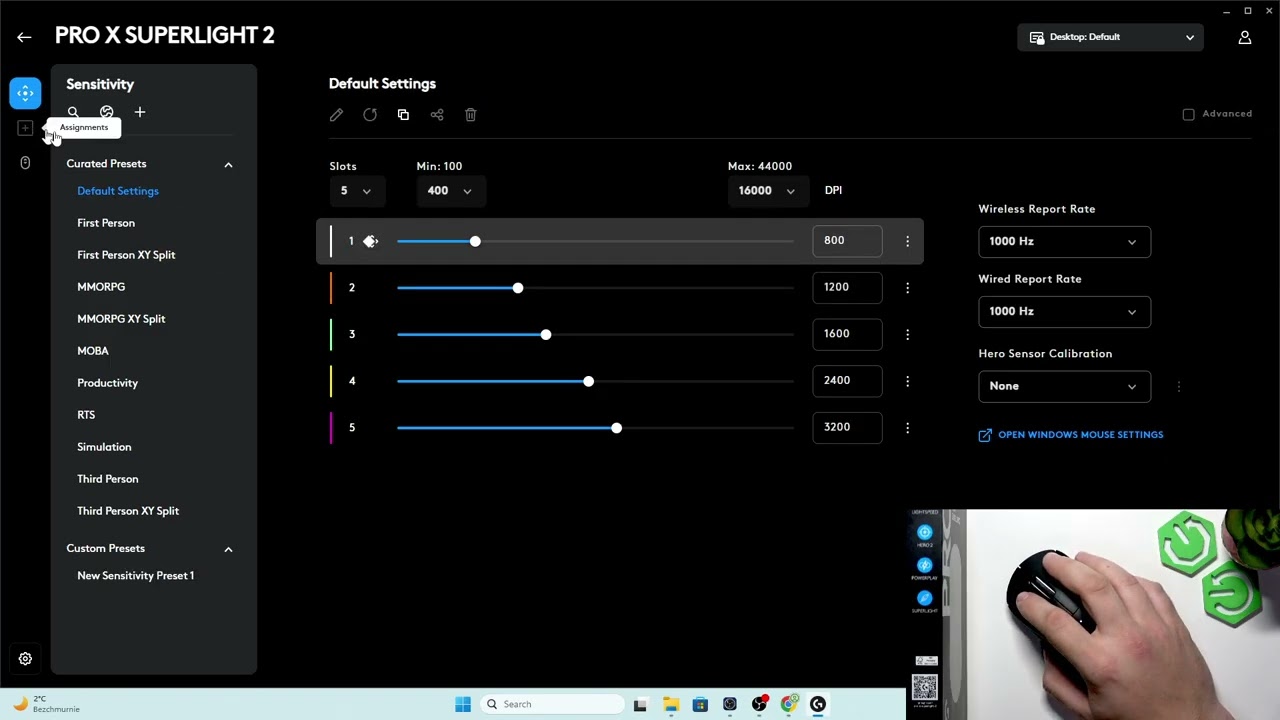Collapse the Custom Presets section
This screenshot has width=1280, height=720.
pos(228,549)
